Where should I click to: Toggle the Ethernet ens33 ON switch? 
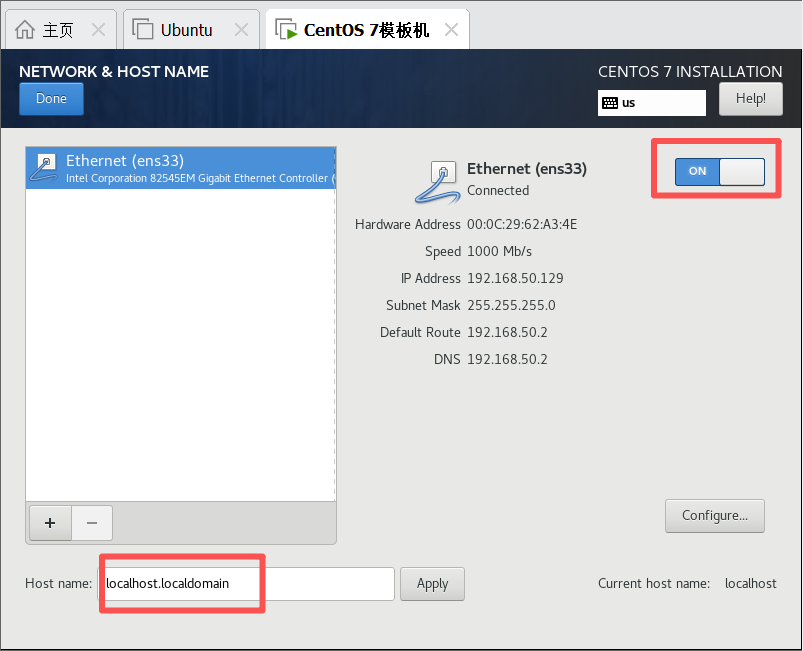point(720,171)
